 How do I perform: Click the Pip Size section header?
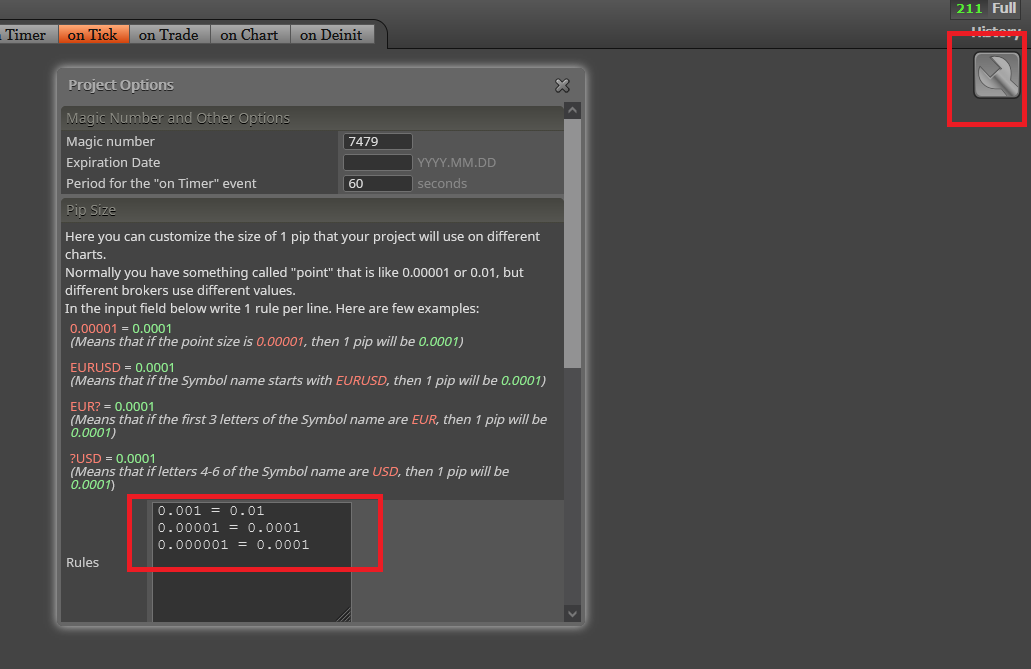(x=312, y=210)
